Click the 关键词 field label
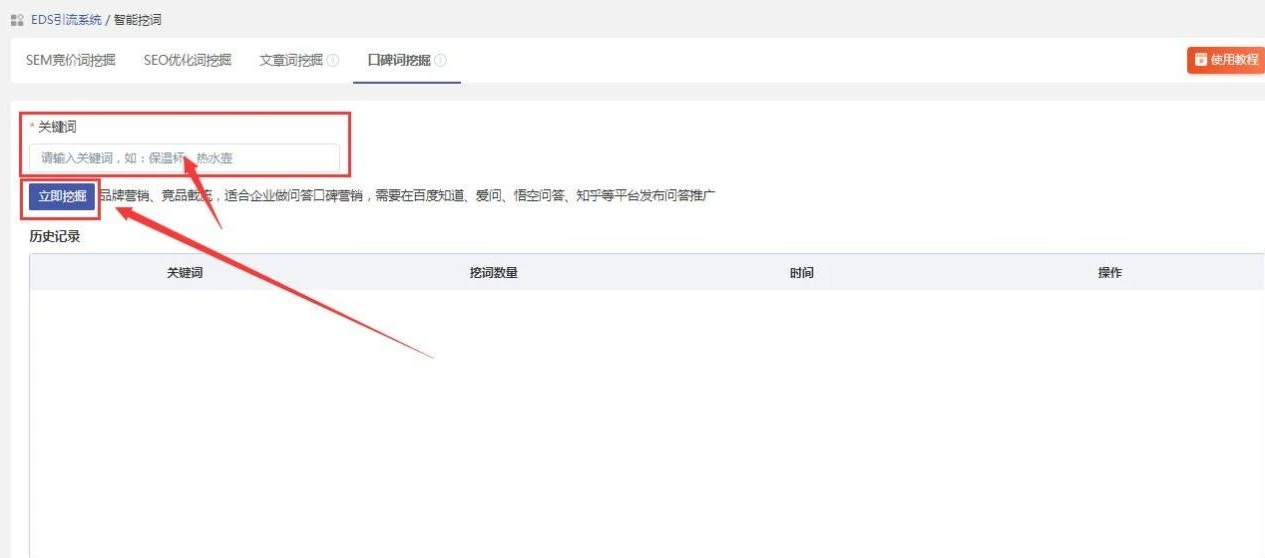 (57, 127)
